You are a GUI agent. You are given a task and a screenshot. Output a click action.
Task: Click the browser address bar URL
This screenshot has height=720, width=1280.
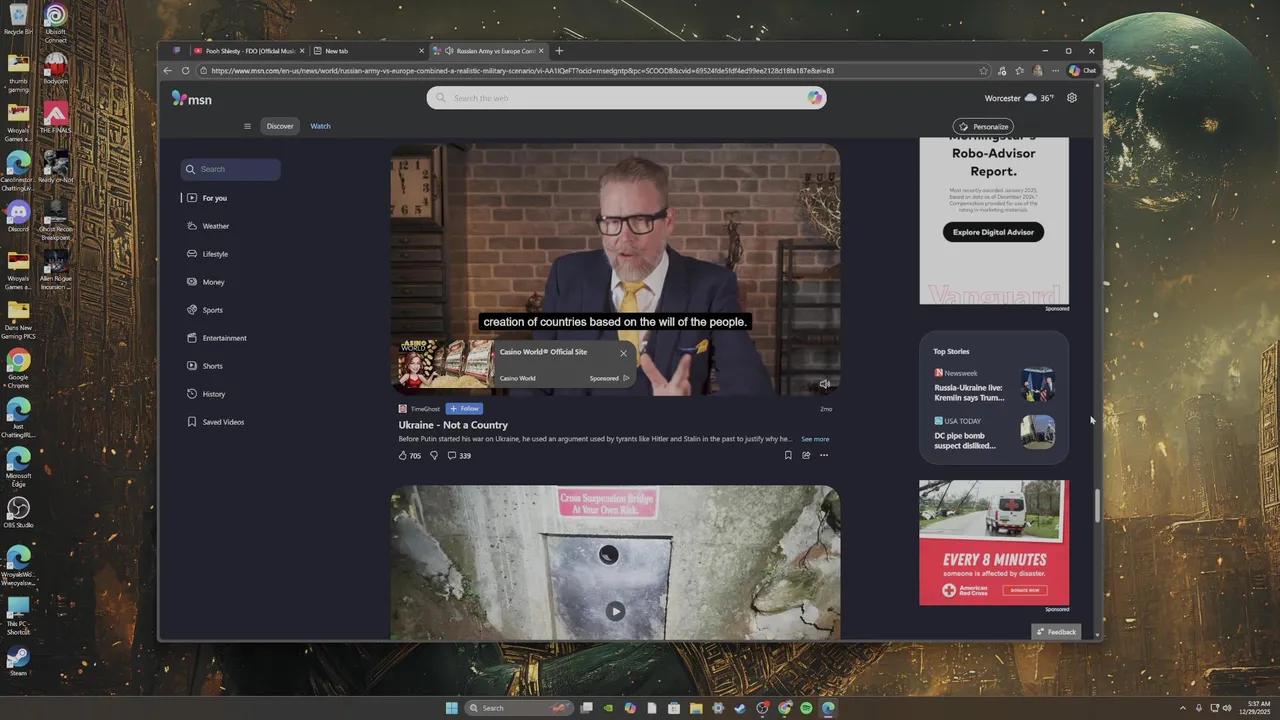pos(523,71)
